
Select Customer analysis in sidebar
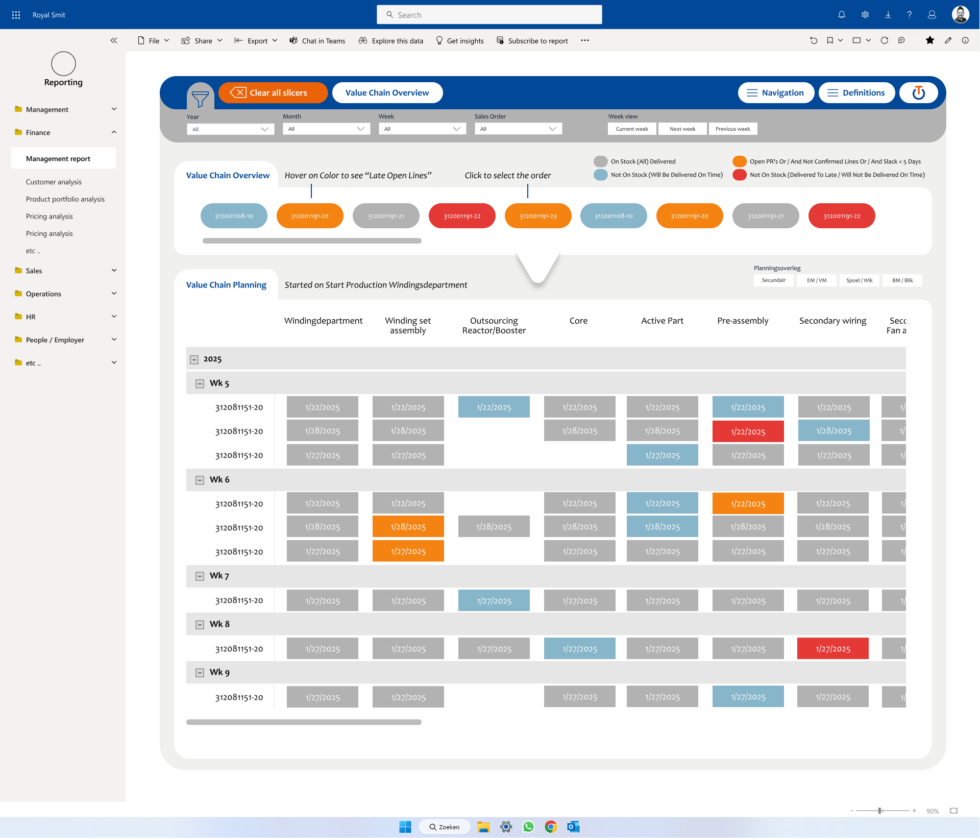coord(54,182)
